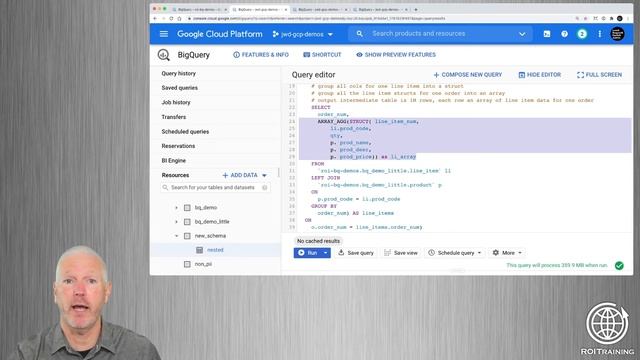Collapse the new_schema dataset

[x=176, y=236]
